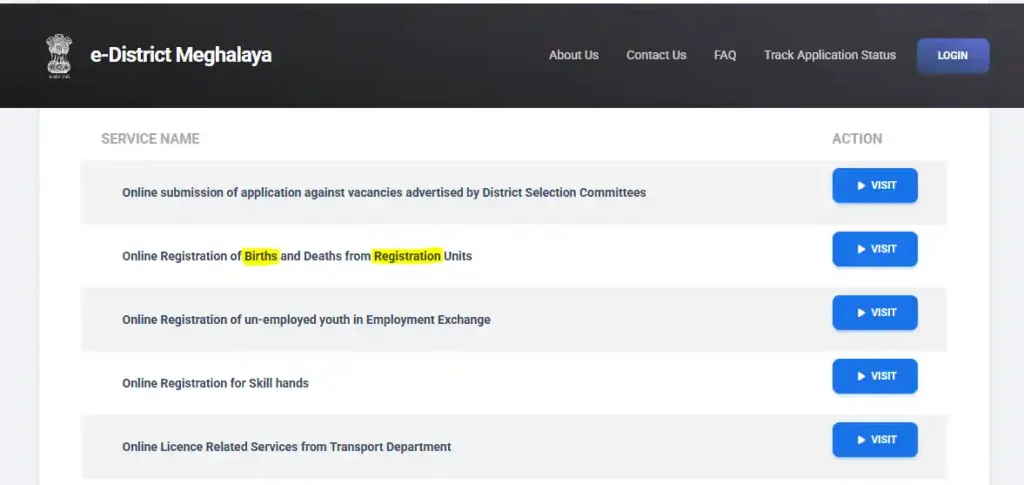Image resolution: width=1024 pixels, height=485 pixels.
Task: Click the Online Licence Related Services row text
Action: point(286,447)
